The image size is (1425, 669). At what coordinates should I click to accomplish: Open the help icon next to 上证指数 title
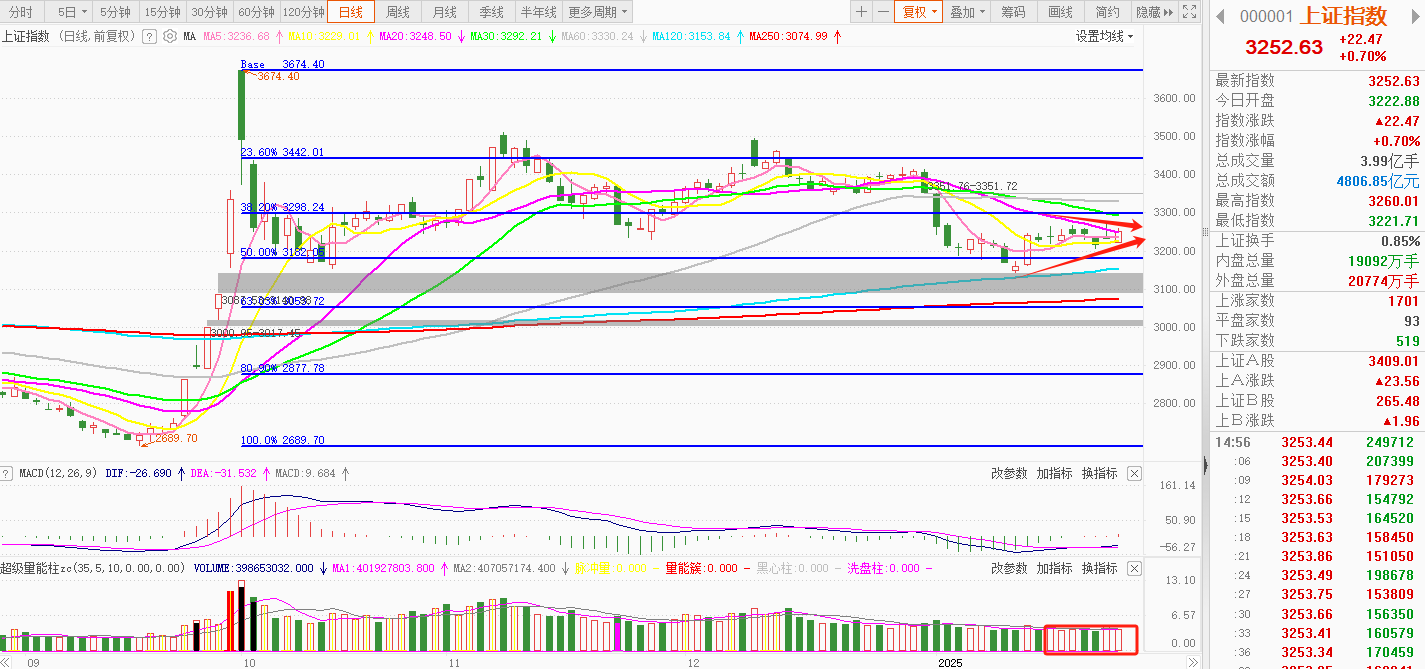149,36
